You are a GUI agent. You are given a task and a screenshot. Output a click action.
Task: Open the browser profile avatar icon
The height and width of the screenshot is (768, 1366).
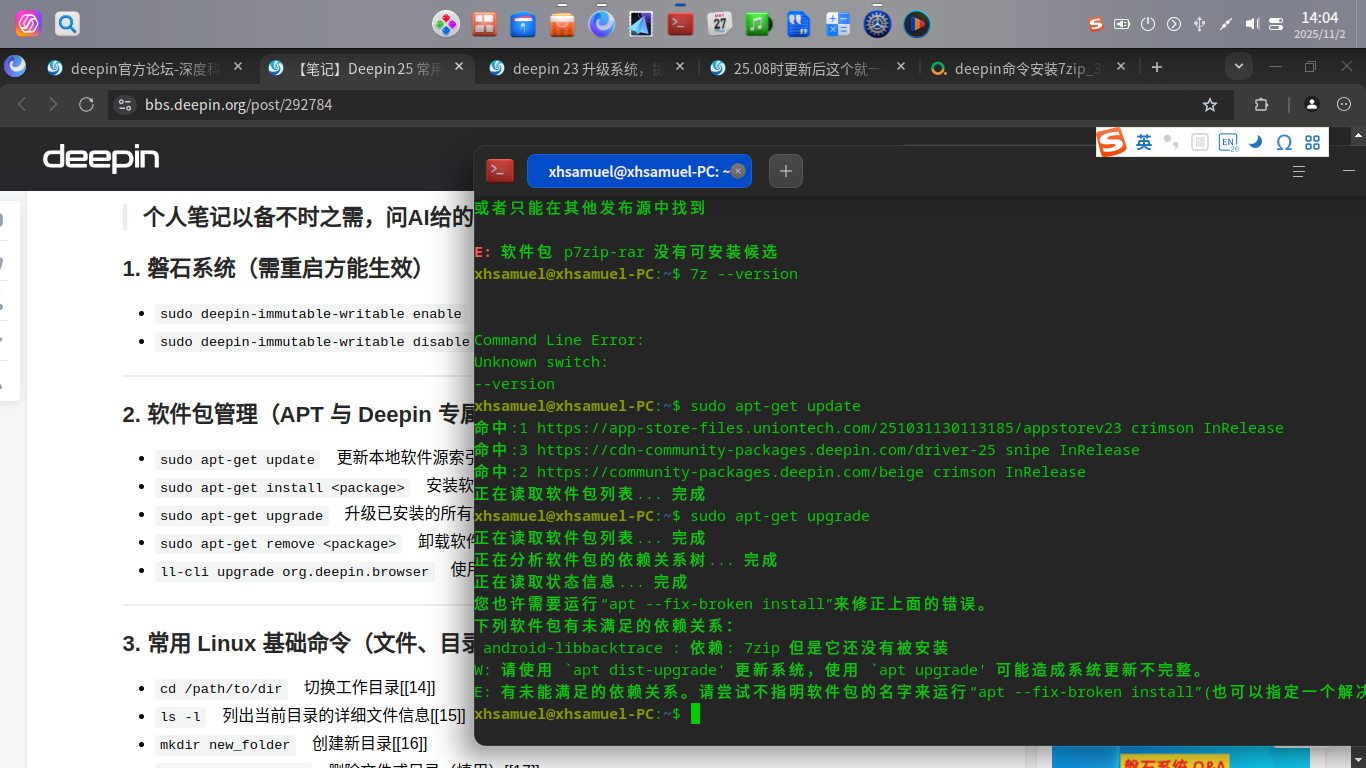click(x=1312, y=104)
